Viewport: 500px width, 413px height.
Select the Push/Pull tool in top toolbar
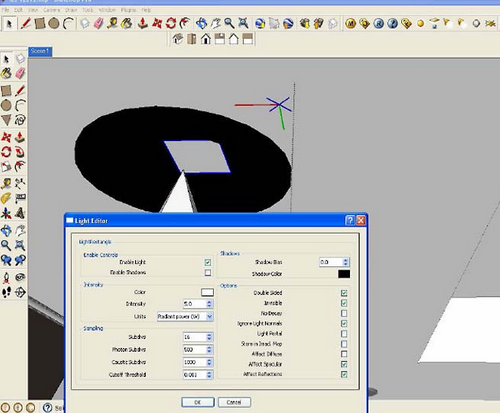[142, 23]
